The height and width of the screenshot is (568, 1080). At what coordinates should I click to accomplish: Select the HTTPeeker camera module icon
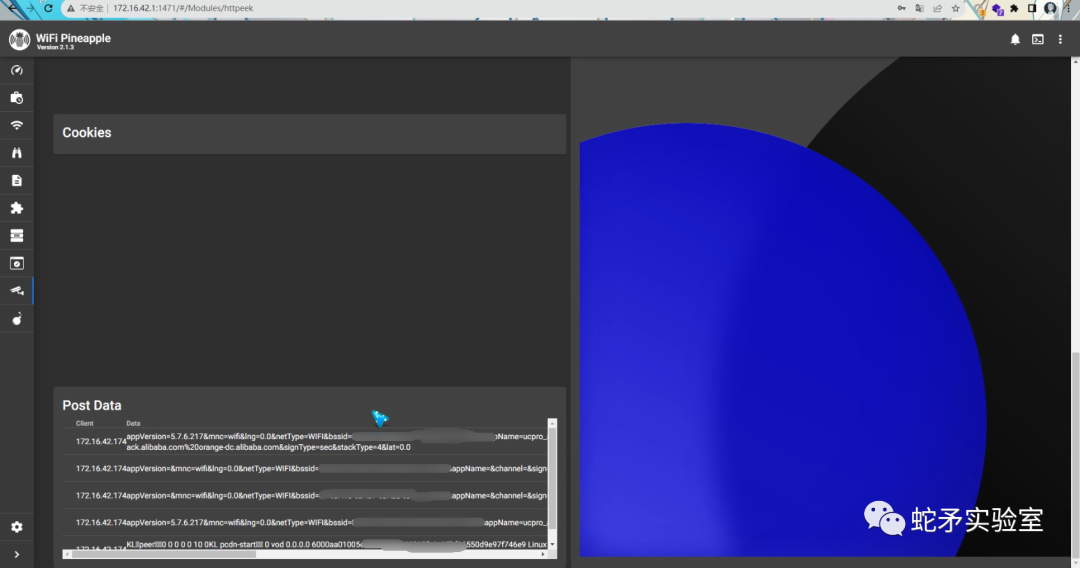pos(17,291)
